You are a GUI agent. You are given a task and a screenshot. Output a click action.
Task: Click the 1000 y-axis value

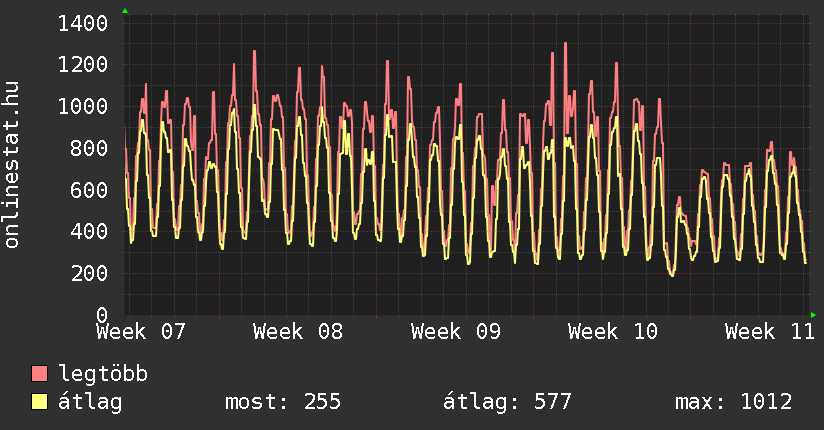(84, 106)
